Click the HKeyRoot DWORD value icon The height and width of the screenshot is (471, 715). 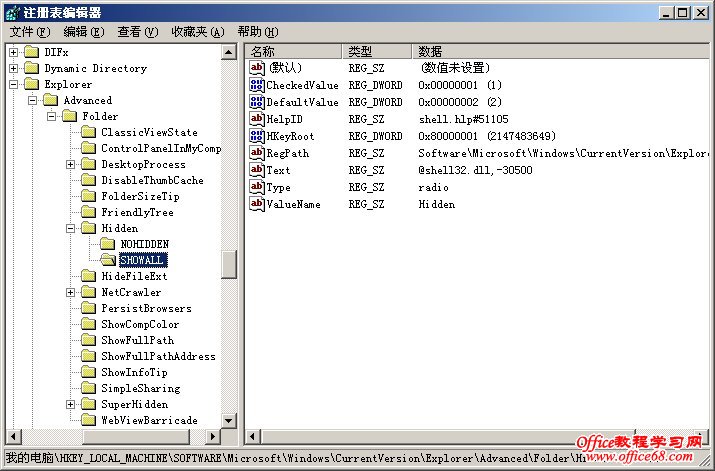pos(257,136)
